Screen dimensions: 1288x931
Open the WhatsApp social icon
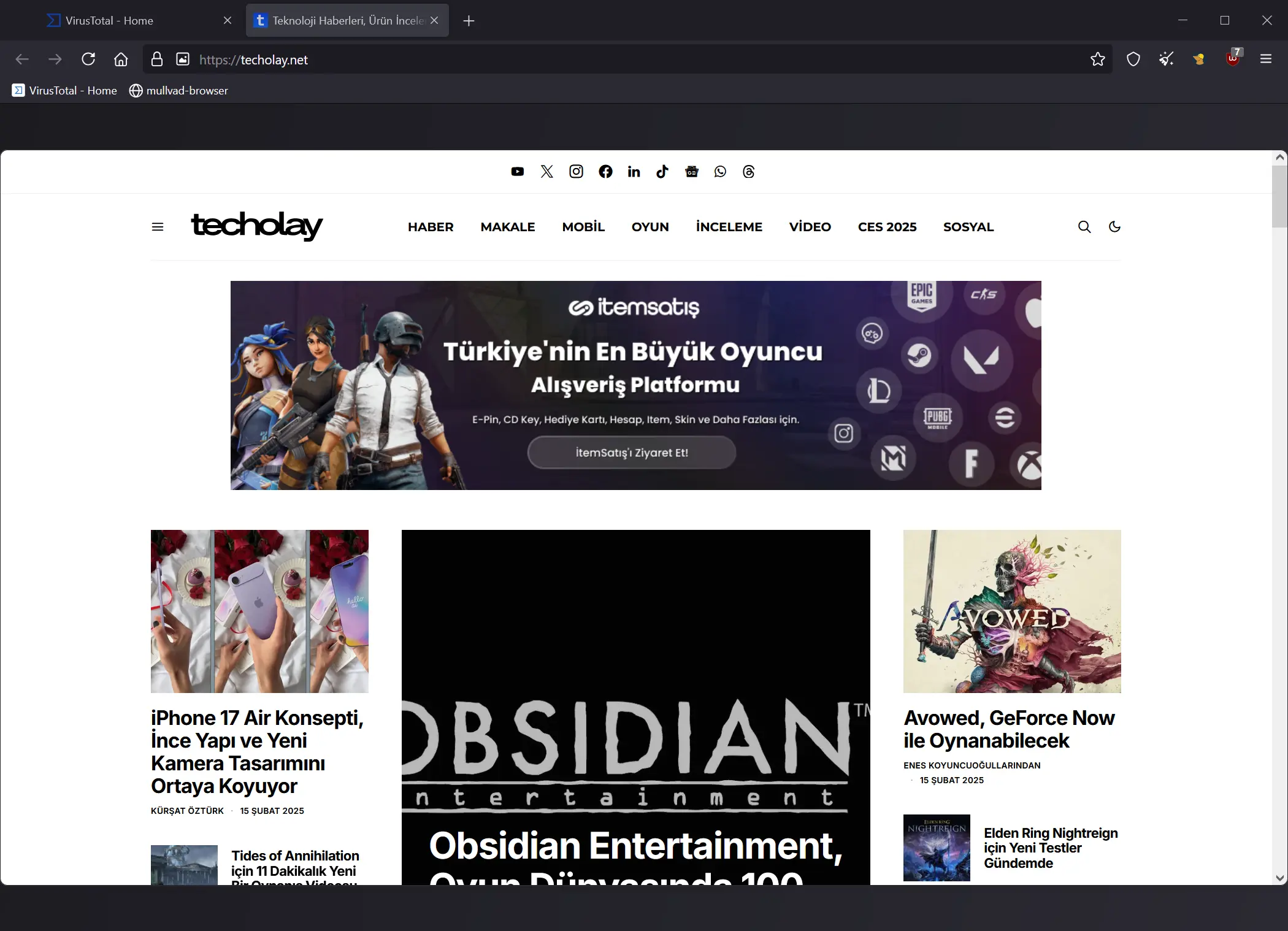pos(720,172)
